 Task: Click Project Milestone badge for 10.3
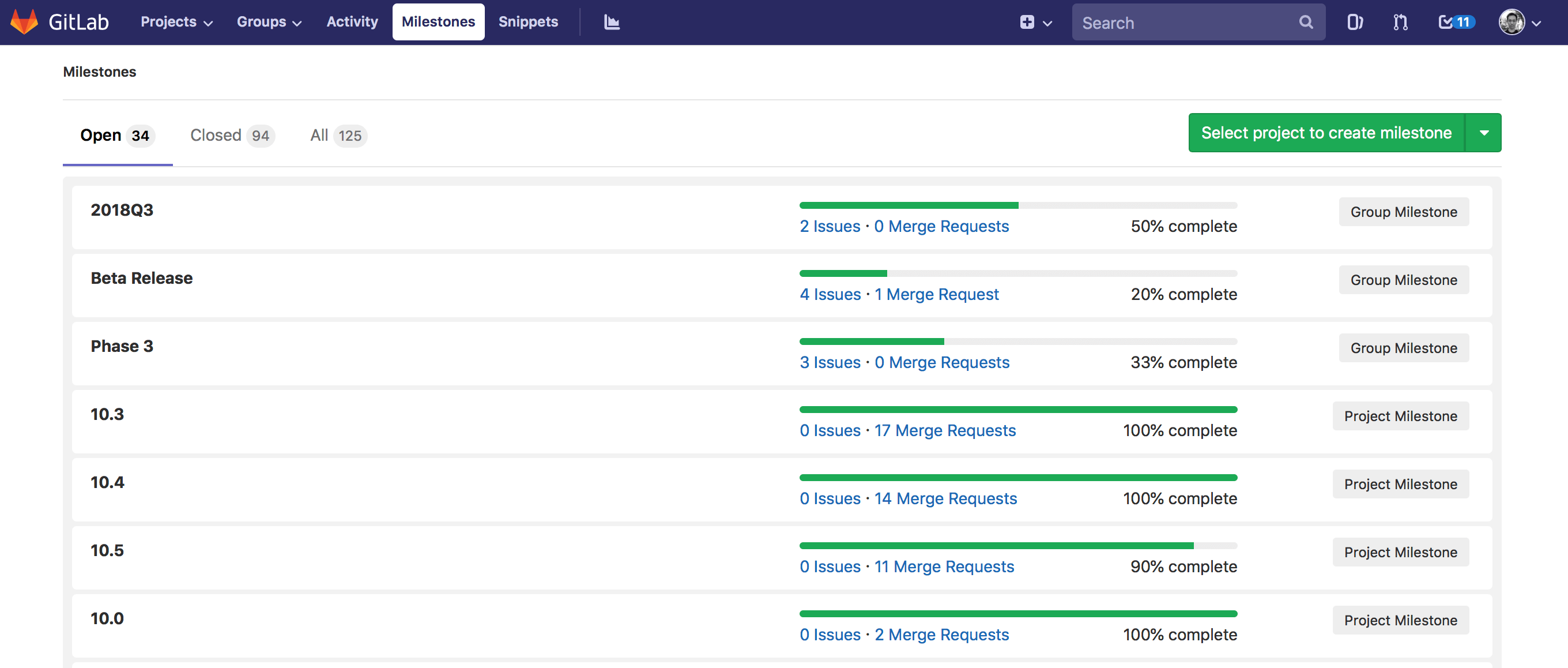click(1401, 416)
